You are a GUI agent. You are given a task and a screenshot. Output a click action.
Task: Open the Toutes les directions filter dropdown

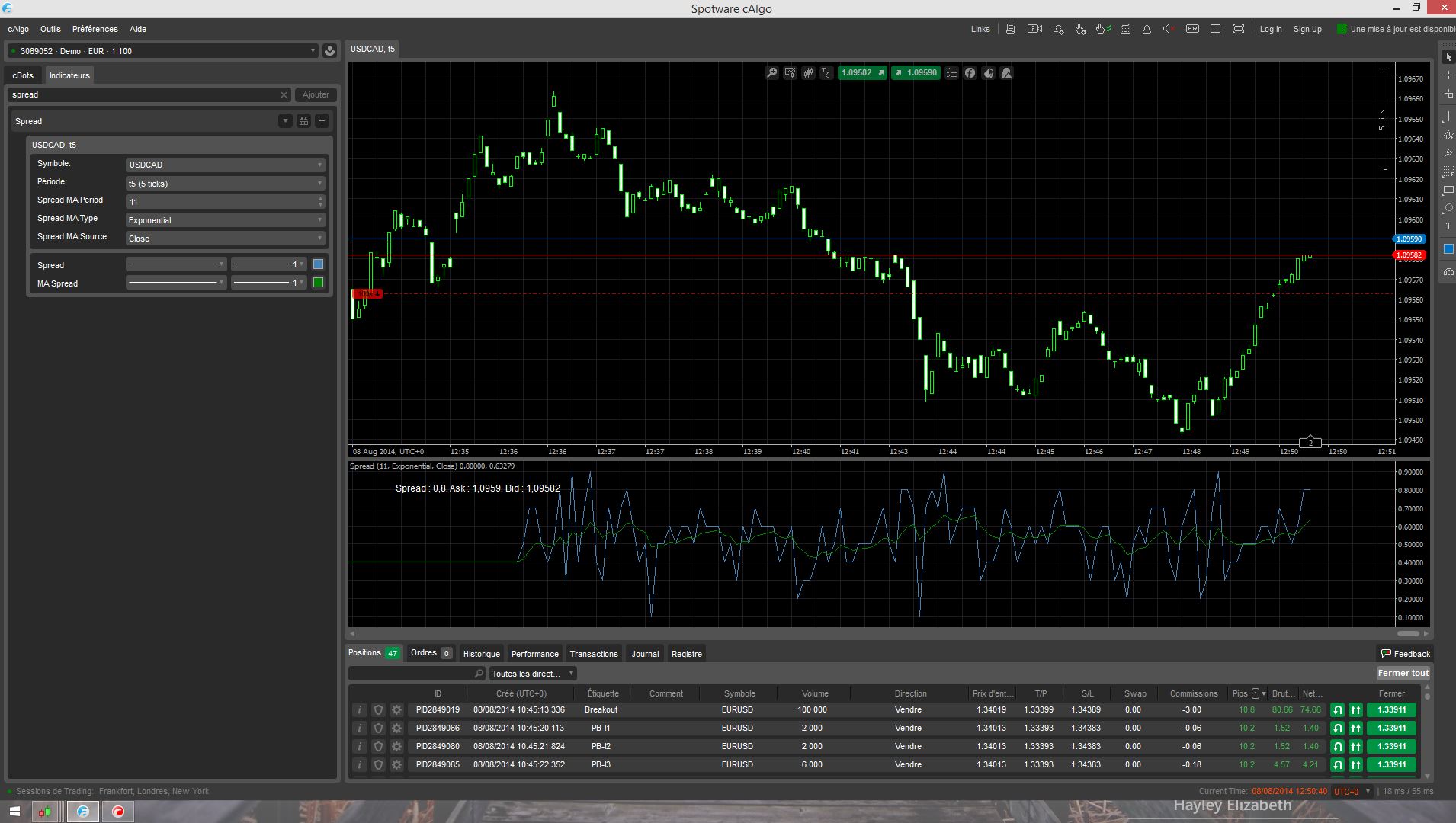coord(532,674)
